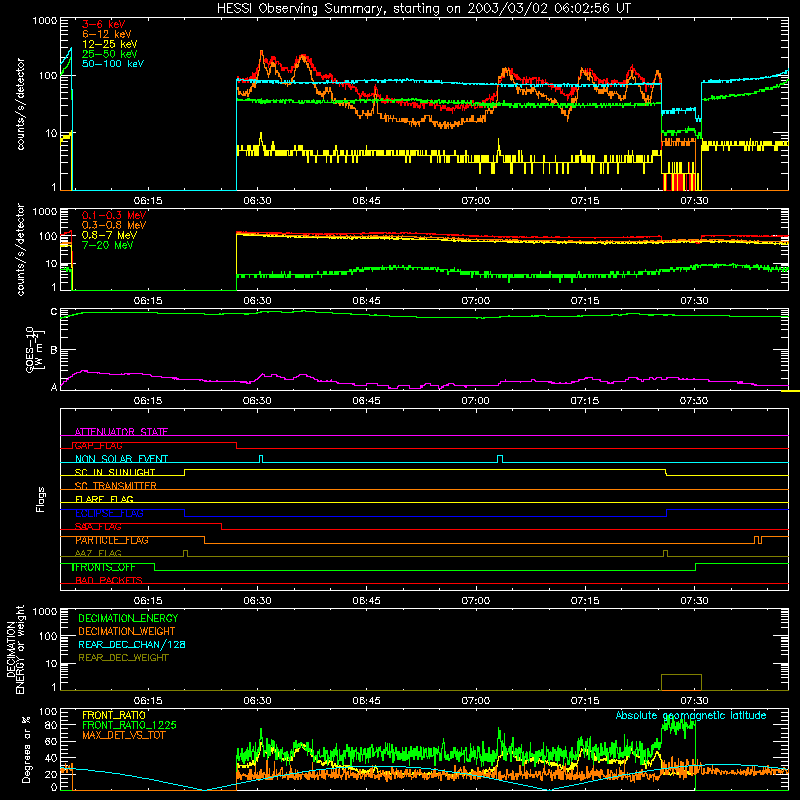Click the REAR_DEC_CHAN/128 legend label
Image resolution: width=800 pixels, height=800 pixels.
tap(132, 644)
